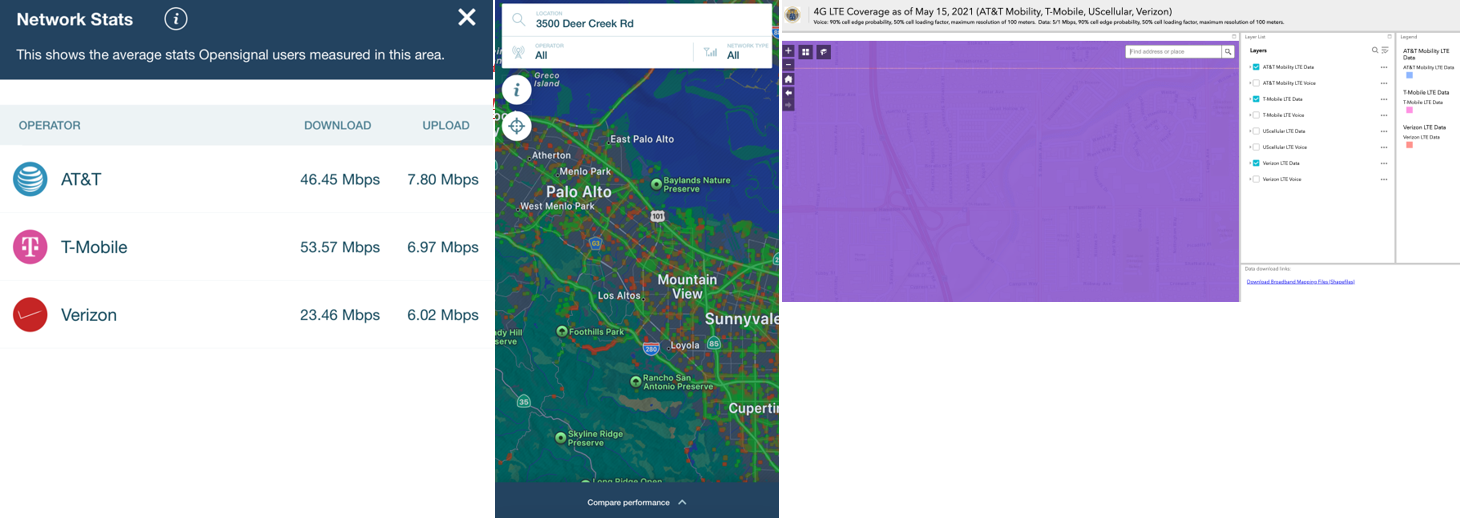Select the T-Mobile operator row name
The height and width of the screenshot is (518, 1460).
[x=94, y=247]
